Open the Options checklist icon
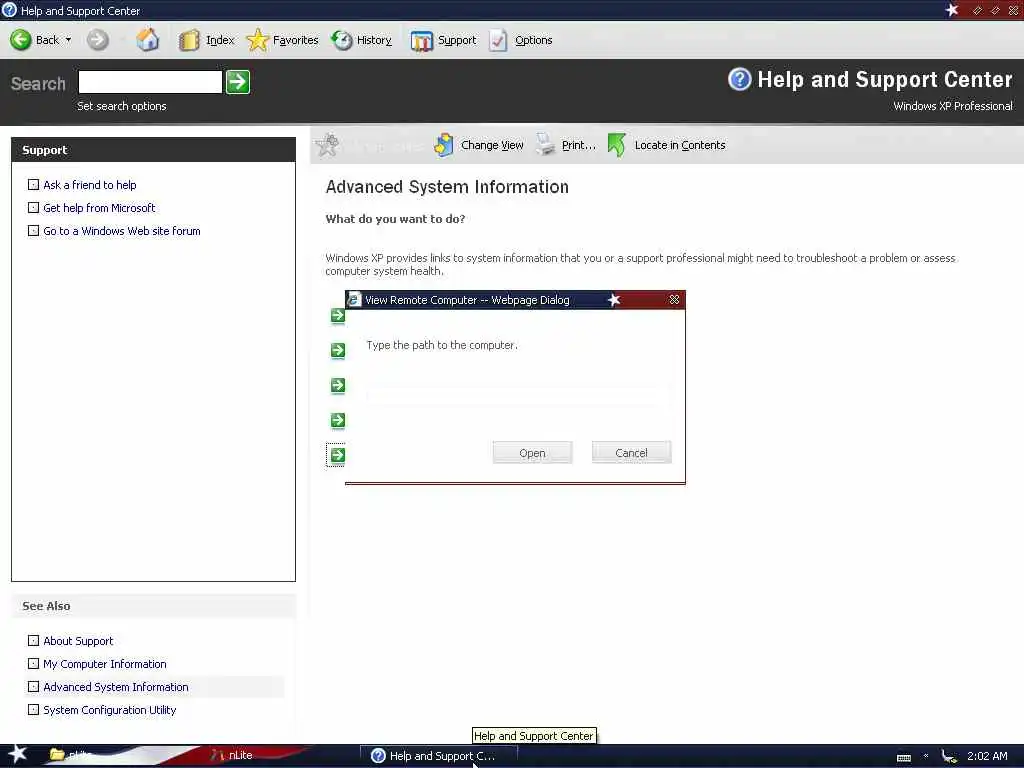This screenshot has height=768, width=1024. (498, 40)
